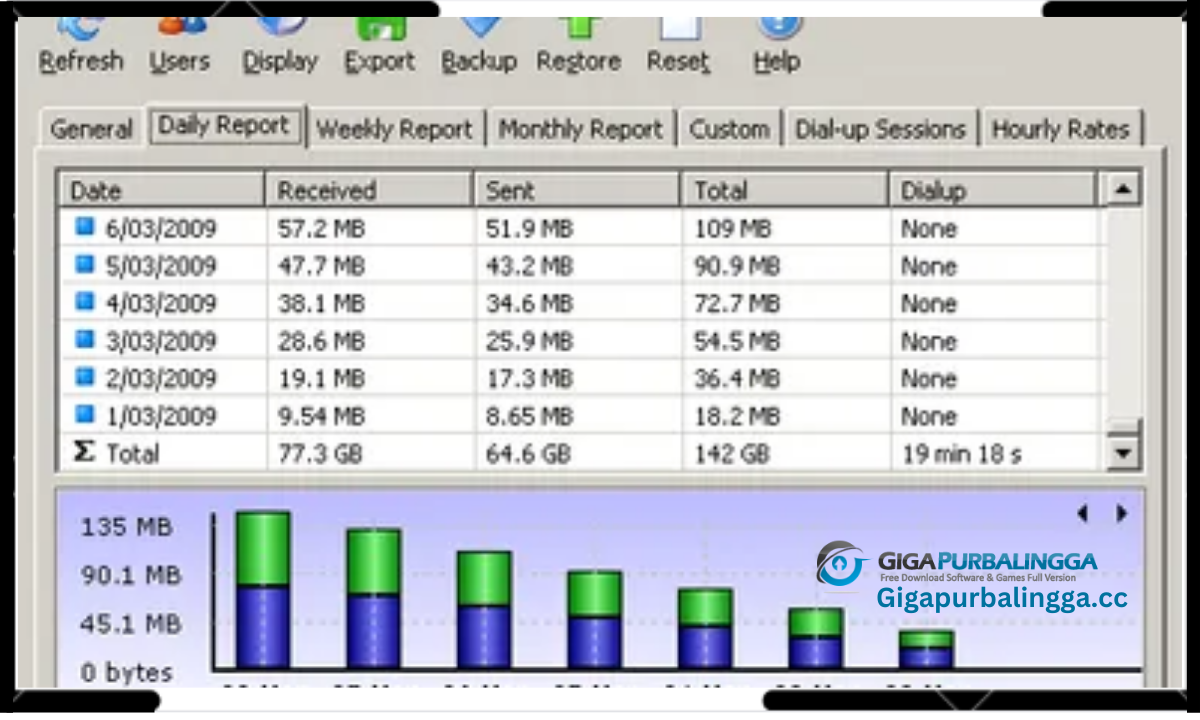Screen dimensions: 1200x720
Task: Select the 6/03/2009 date cell
Action: 161,229
